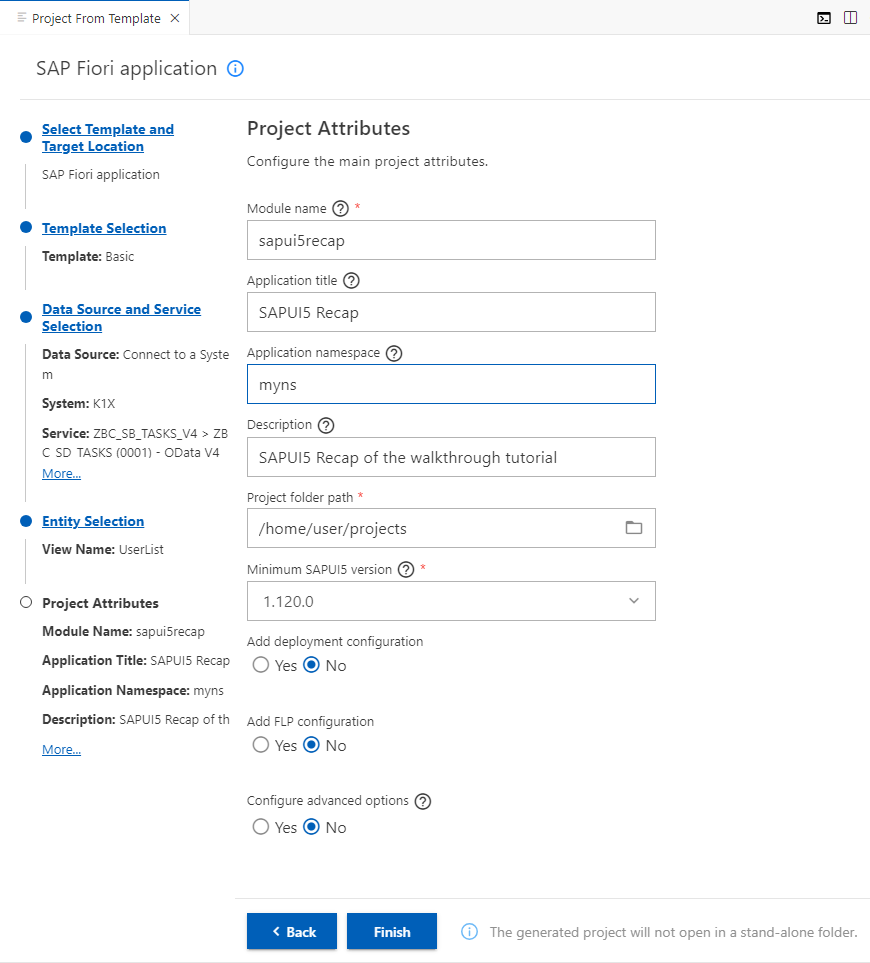Open info icon next to SAP Fiori application
The image size is (870, 963).
235,68
